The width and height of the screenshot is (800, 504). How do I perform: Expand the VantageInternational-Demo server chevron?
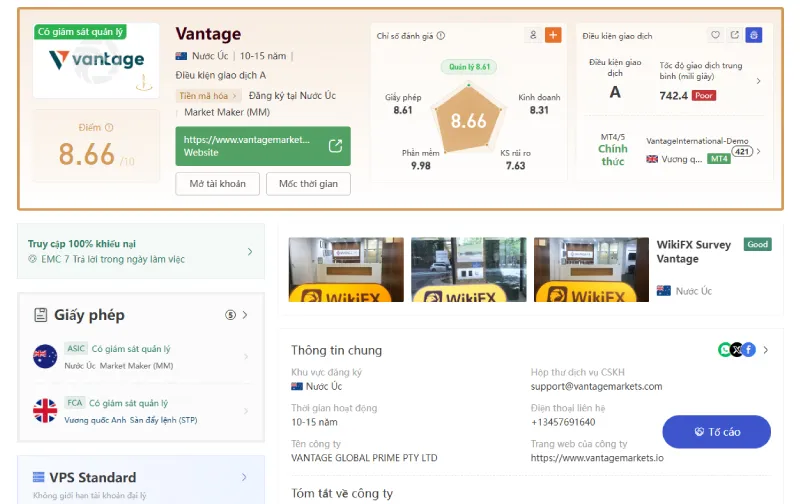(759, 151)
